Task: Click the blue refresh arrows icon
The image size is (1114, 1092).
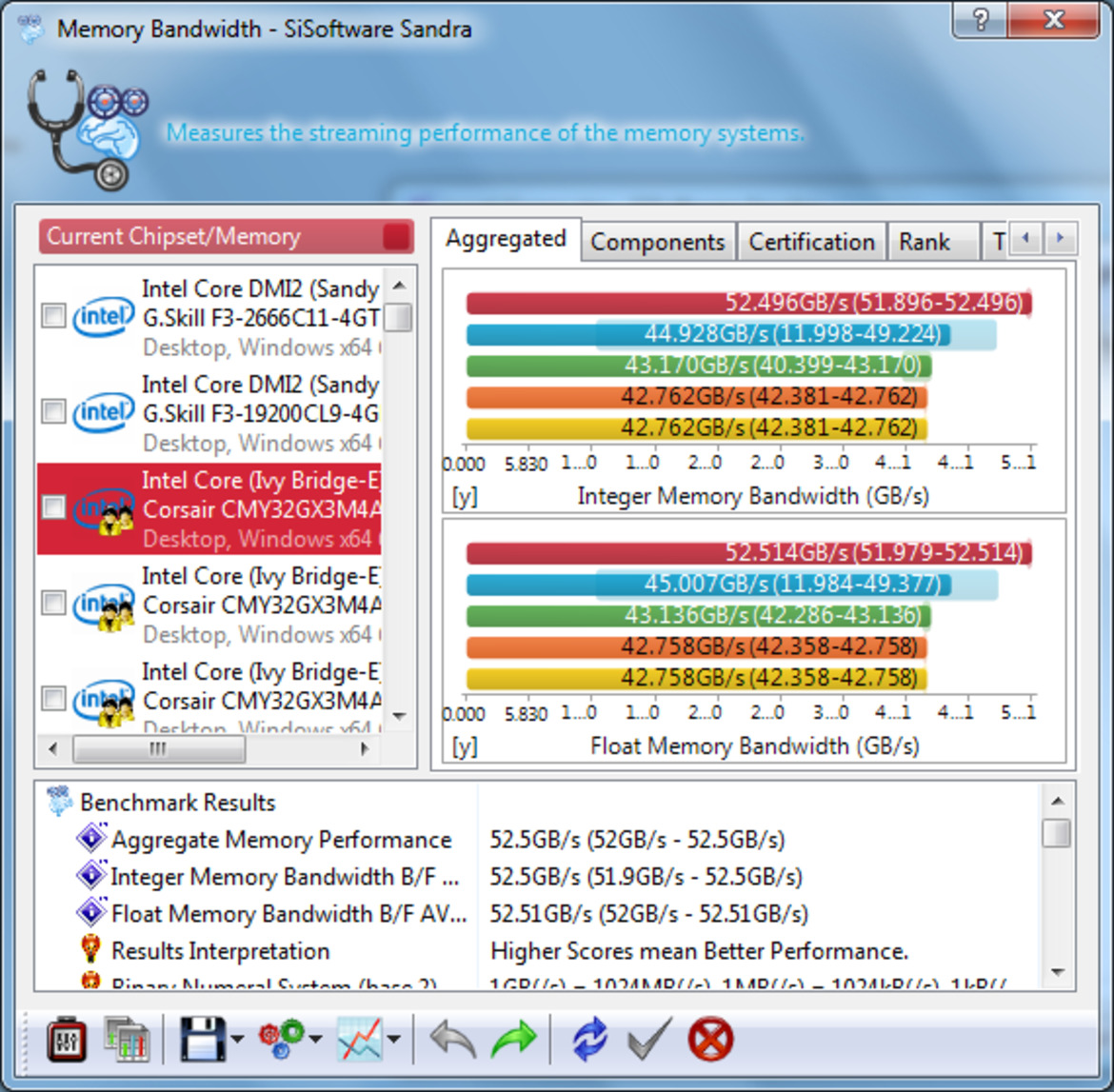Action: click(x=590, y=1041)
